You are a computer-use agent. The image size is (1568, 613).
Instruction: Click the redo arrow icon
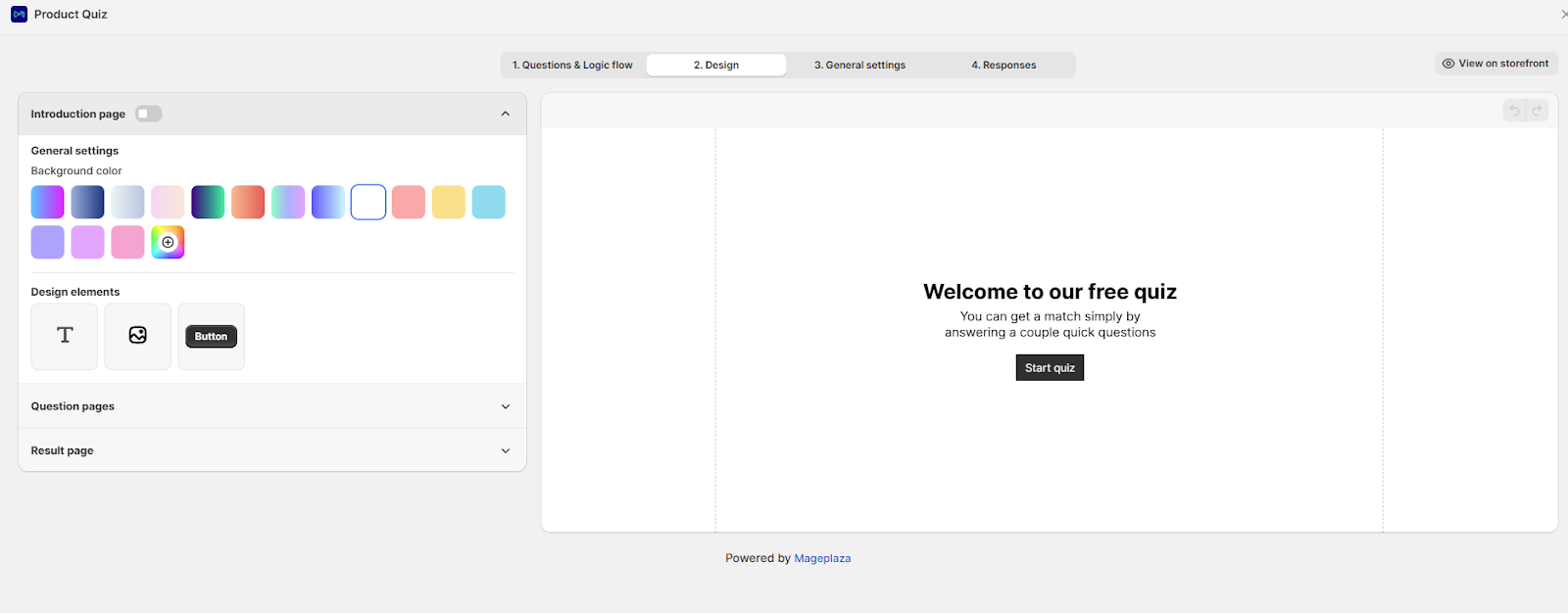coord(1538,111)
